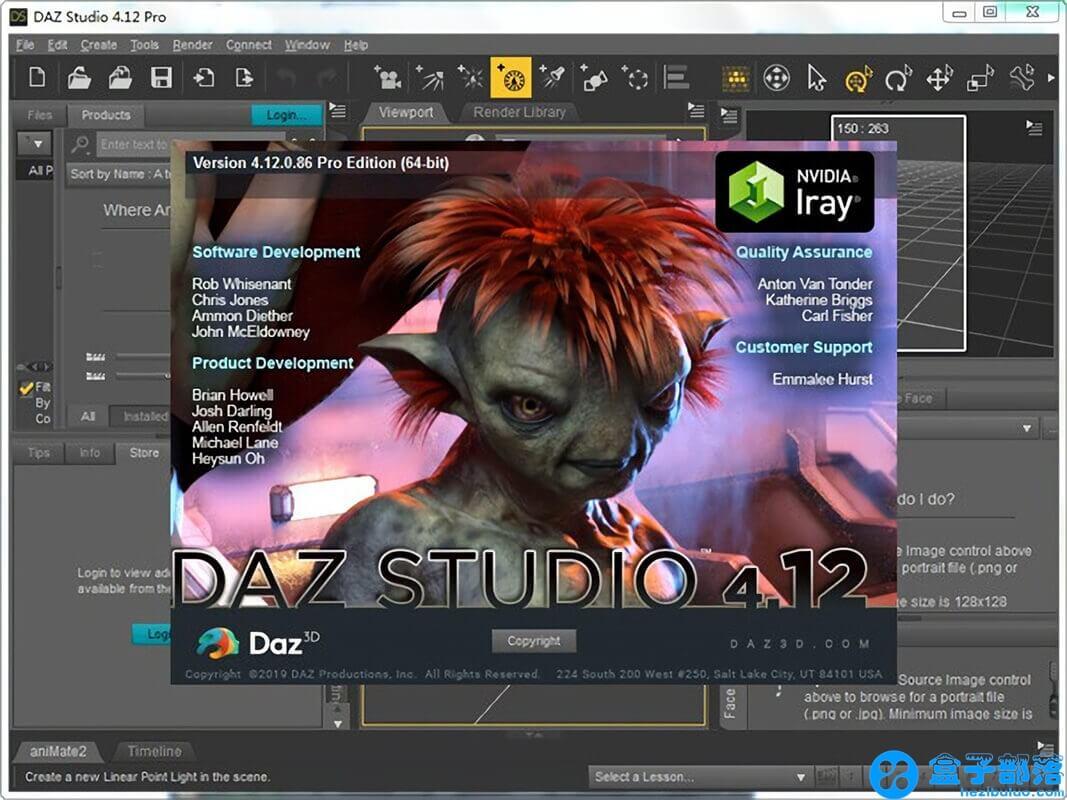This screenshot has height=800, width=1067.
Task: Select the All filter tab
Action: coord(88,416)
